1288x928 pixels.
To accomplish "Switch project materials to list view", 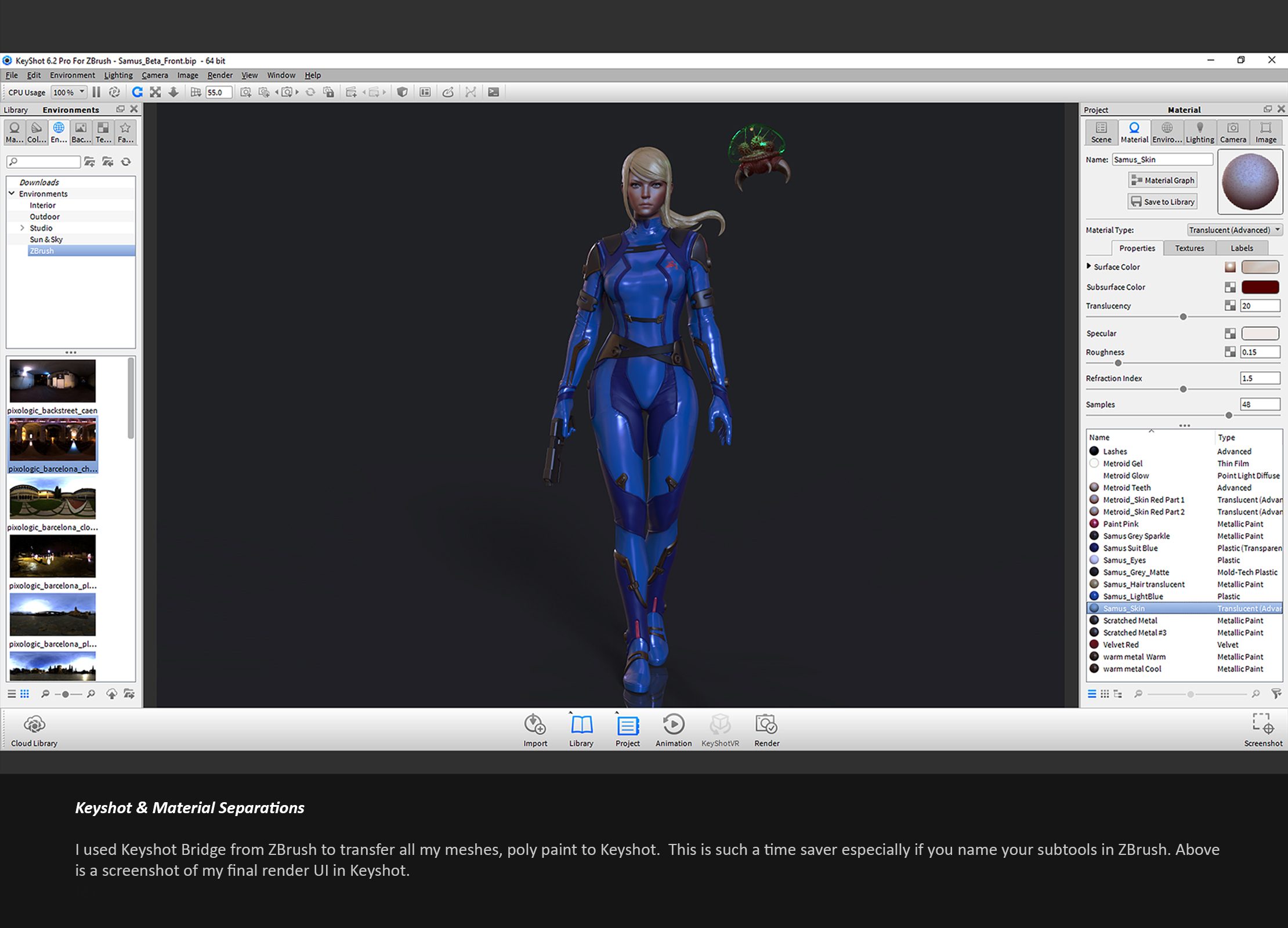I will (x=1092, y=694).
